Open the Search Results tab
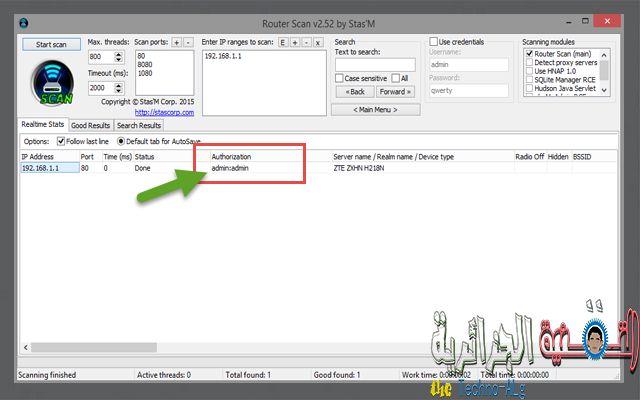The width and height of the screenshot is (640, 400). pyautogui.click(x=139, y=125)
